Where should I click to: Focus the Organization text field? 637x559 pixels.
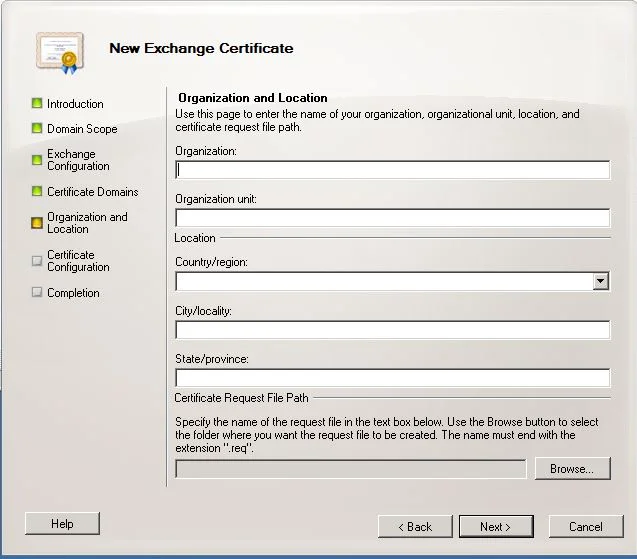click(392, 170)
